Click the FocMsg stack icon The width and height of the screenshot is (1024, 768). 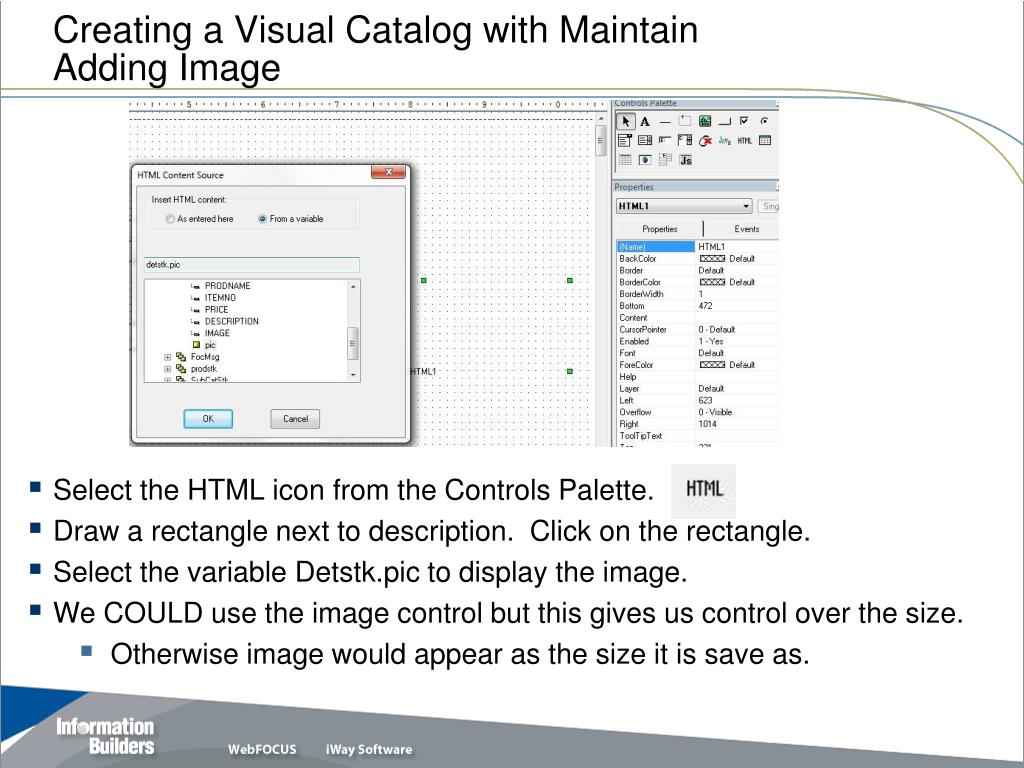[181, 357]
